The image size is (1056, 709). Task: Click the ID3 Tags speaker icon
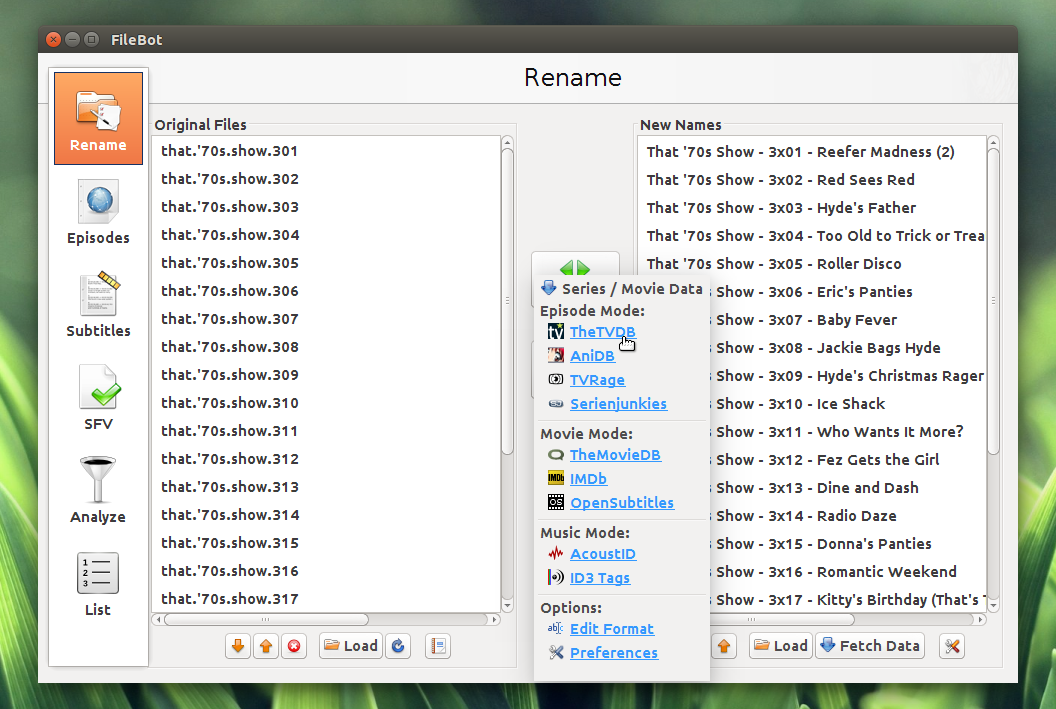[x=556, y=578]
